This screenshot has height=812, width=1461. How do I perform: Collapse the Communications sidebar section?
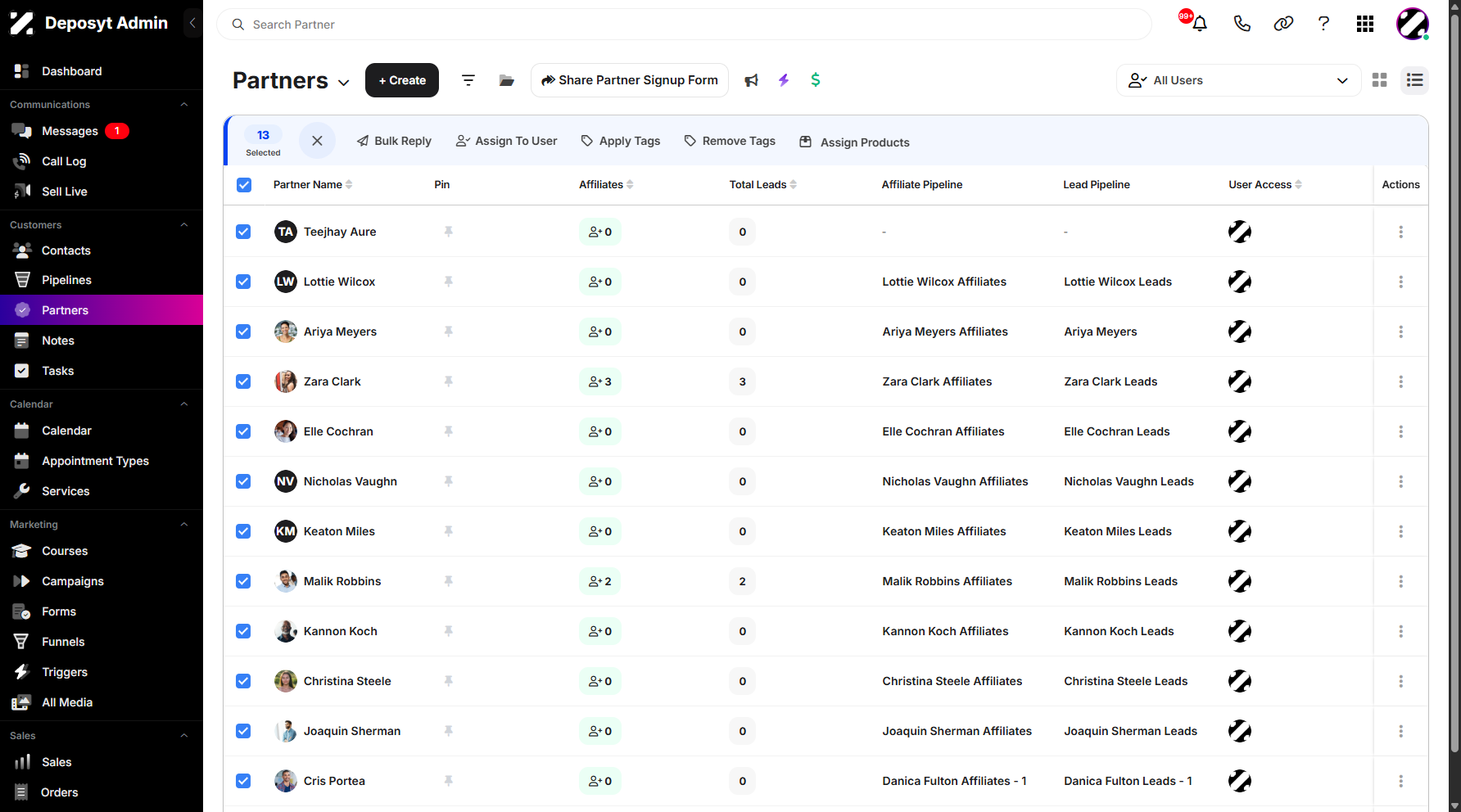click(184, 105)
